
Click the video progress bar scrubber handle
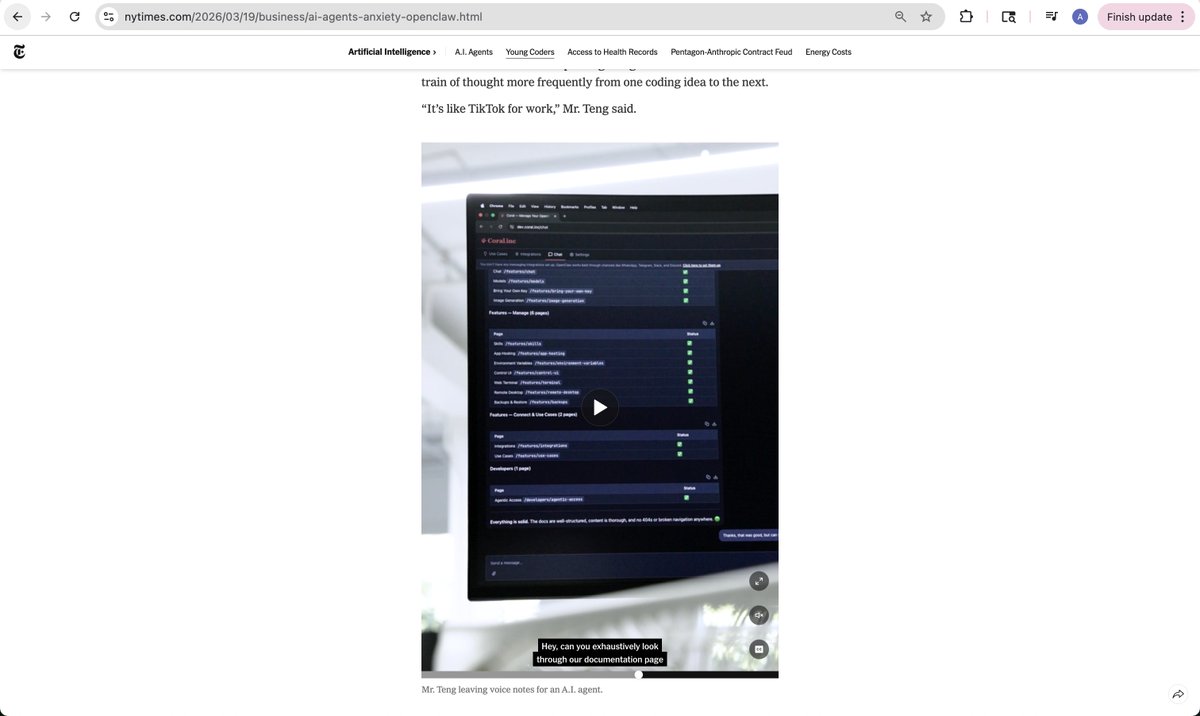(639, 674)
